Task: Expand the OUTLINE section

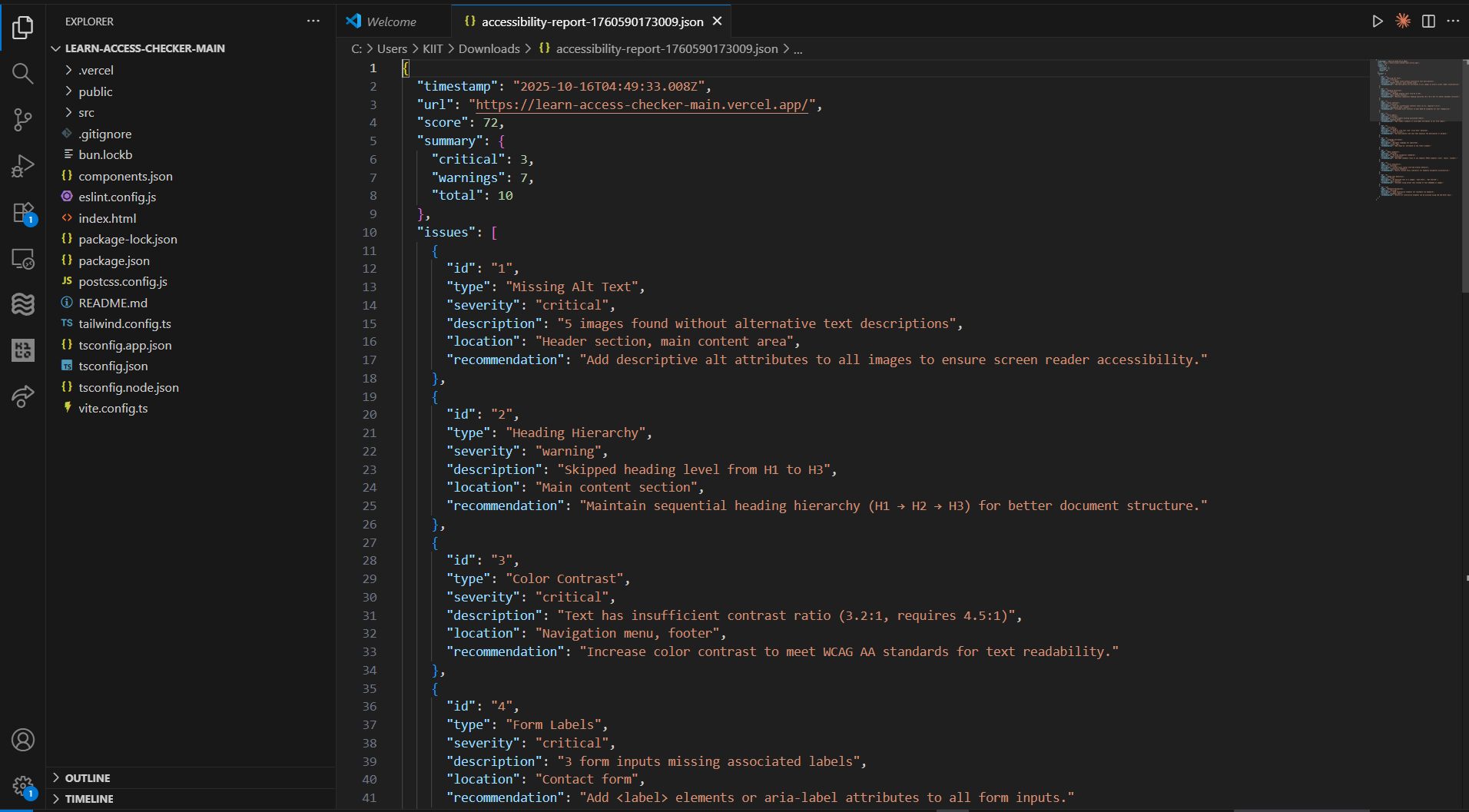Action: click(x=191, y=777)
